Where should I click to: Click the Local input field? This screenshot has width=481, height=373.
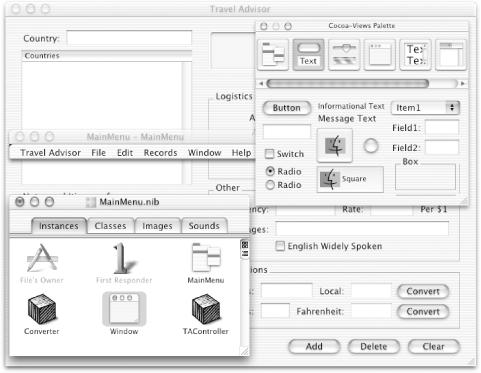(x=371, y=291)
